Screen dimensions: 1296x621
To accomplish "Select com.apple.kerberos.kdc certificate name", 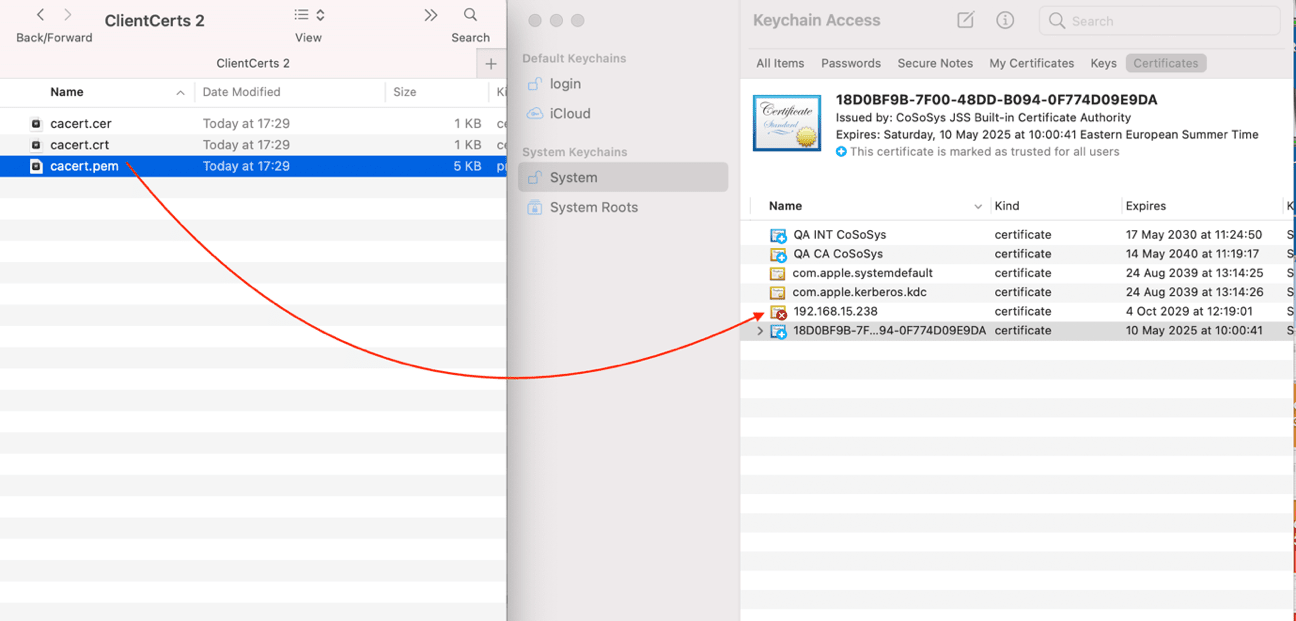I will 862,292.
